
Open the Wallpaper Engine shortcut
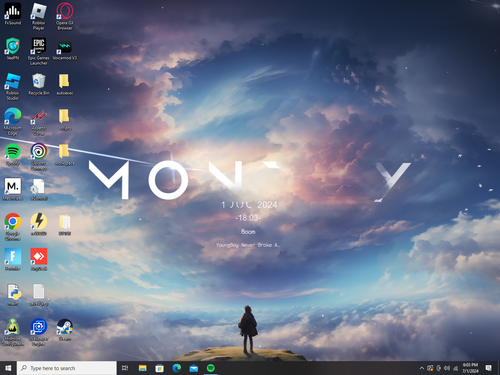pyautogui.click(x=39, y=332)
